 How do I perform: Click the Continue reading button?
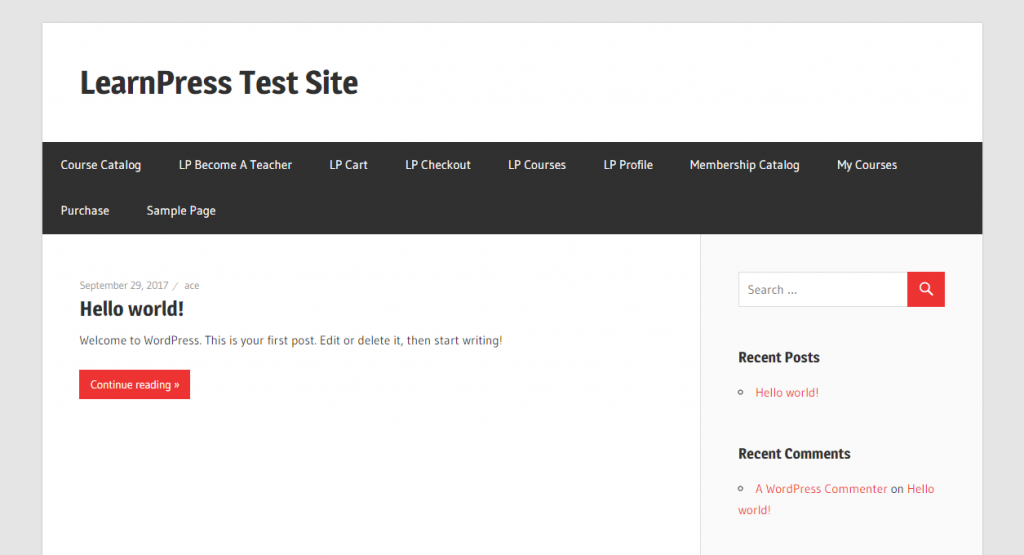tap(135, 385)
